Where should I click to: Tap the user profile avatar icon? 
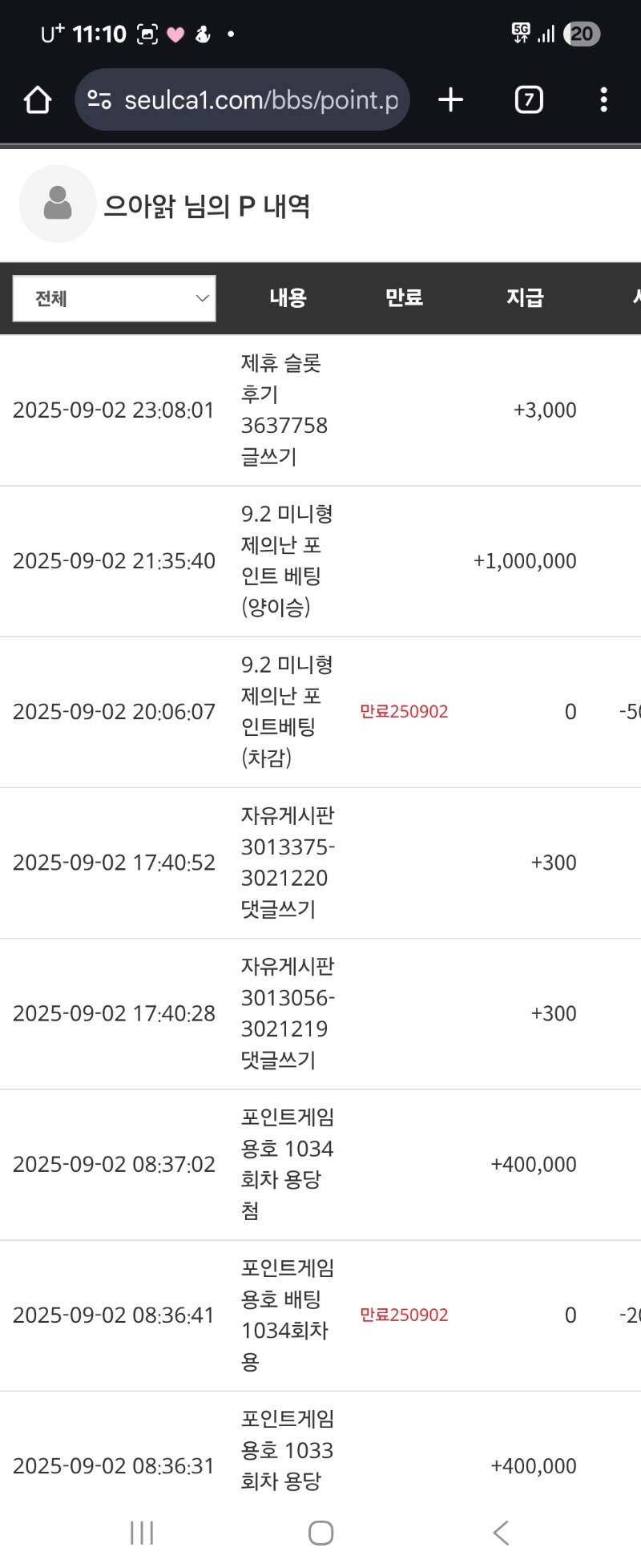click(58, 204)
